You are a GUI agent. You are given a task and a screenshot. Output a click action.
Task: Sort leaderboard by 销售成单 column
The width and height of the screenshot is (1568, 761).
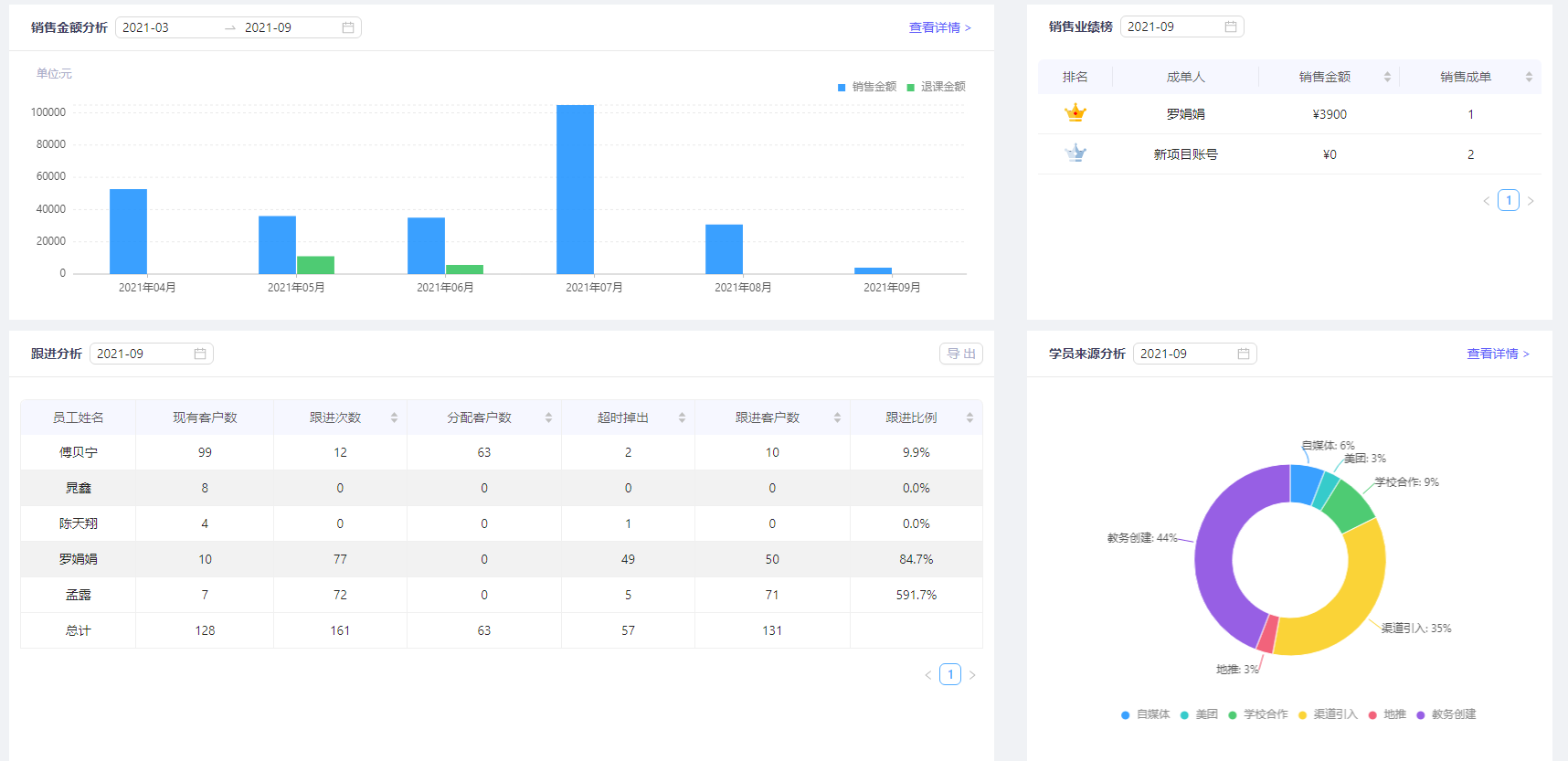(1529, 77)
